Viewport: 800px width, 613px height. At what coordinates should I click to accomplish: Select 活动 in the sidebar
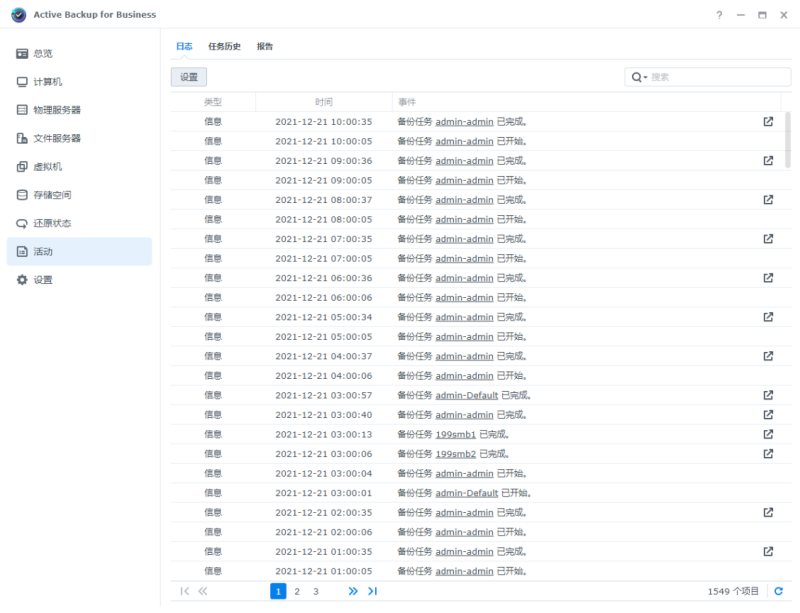click(x=79, y=252)
